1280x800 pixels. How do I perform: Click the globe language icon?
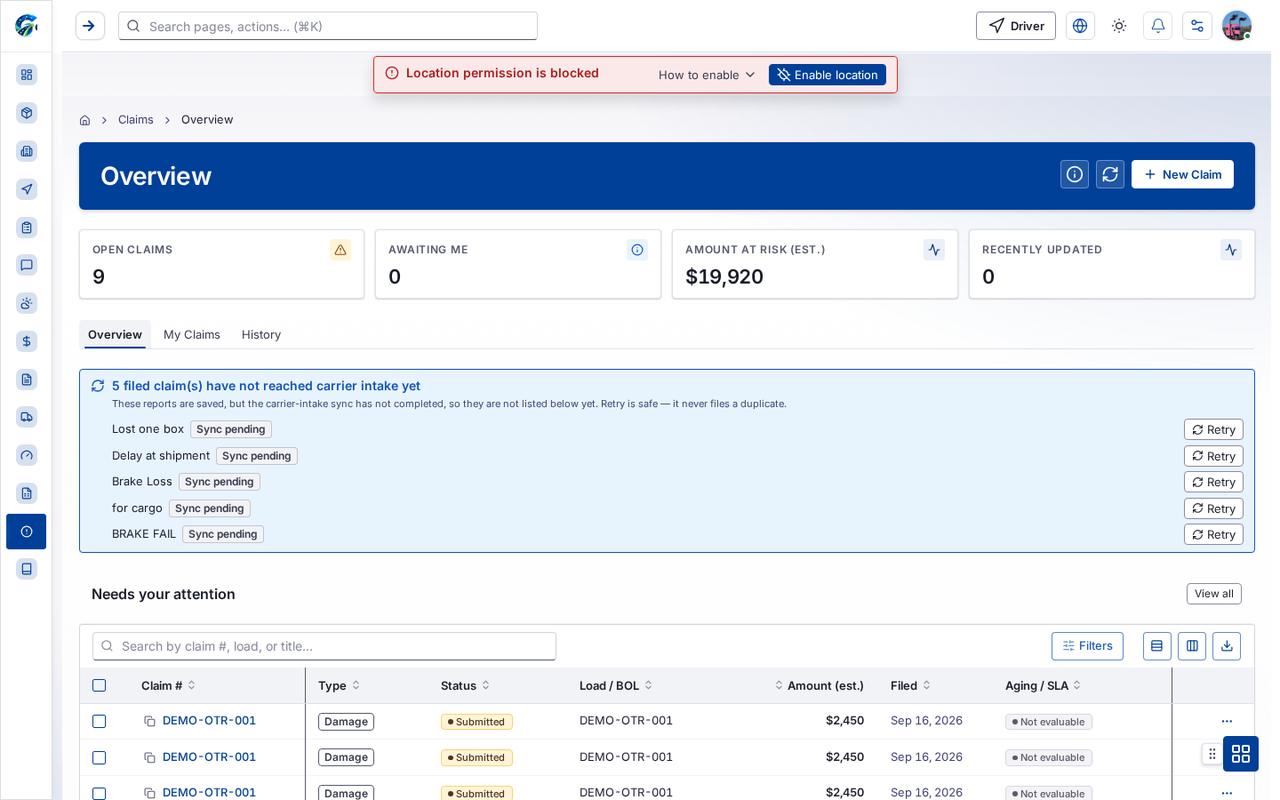tap(1080, 26)
